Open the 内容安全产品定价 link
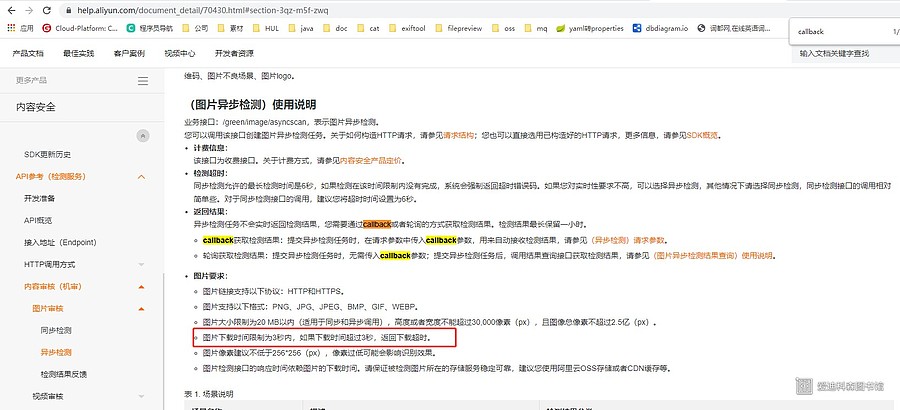 (x=371, y=160)
